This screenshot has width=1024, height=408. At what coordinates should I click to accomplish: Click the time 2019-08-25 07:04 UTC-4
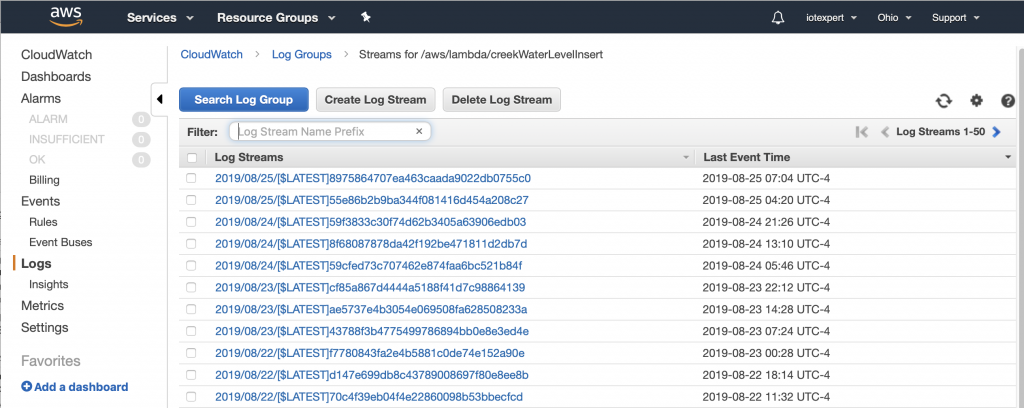point(765,178)
